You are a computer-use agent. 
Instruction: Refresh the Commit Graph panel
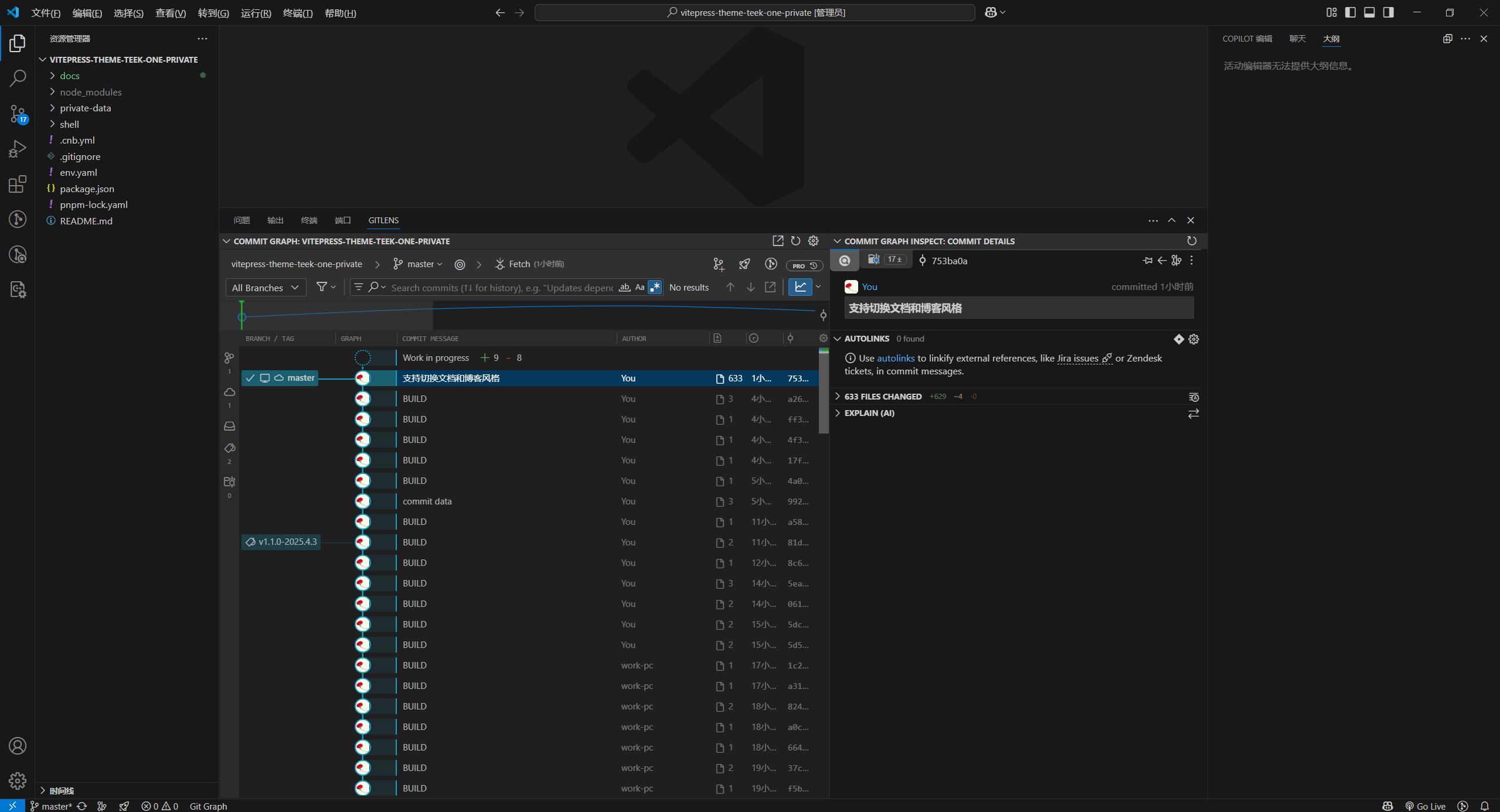(795, 241)
